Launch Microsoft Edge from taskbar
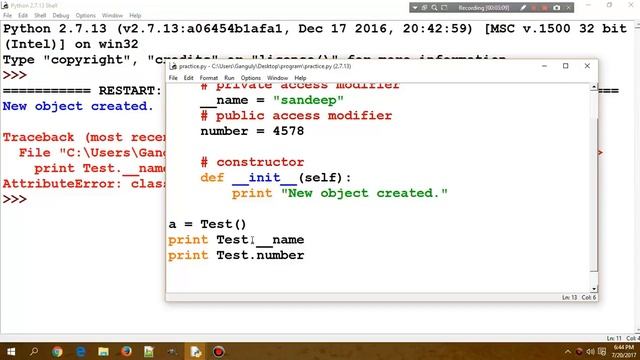Image resolution: width=640 pixels, height=360 pixels. pos(80,351)
